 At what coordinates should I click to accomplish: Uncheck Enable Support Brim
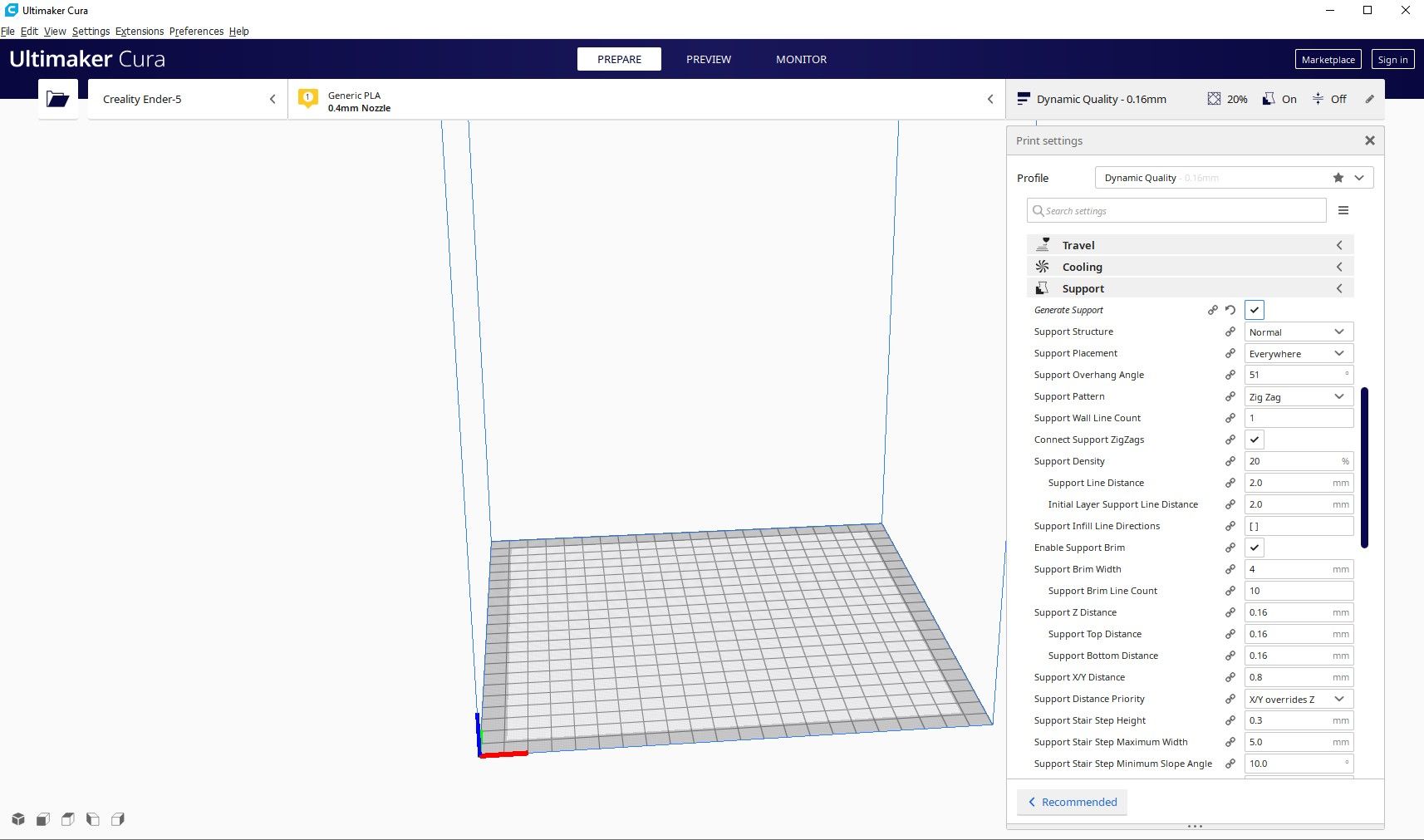tap(1255, 548)
